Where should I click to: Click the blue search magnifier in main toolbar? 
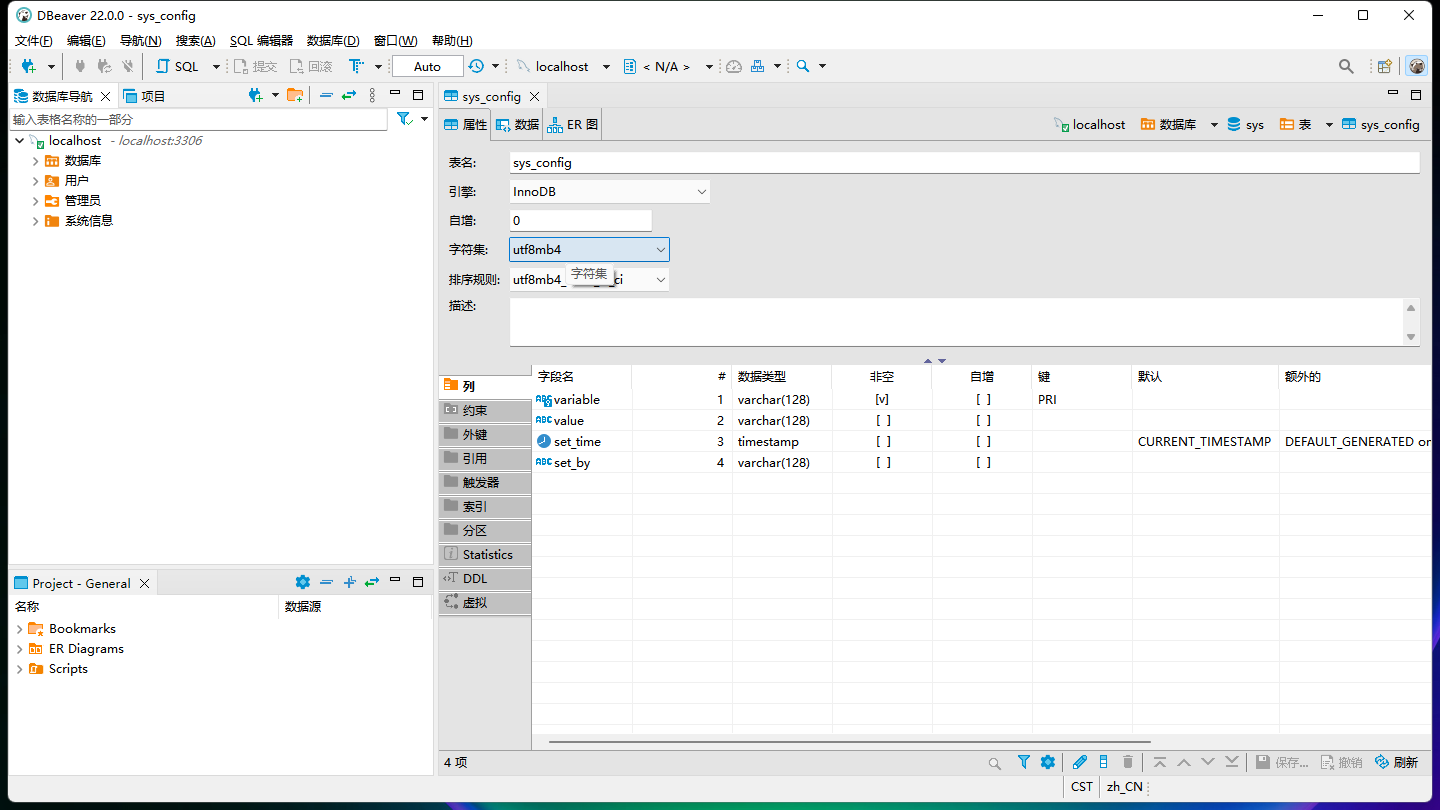803,66
